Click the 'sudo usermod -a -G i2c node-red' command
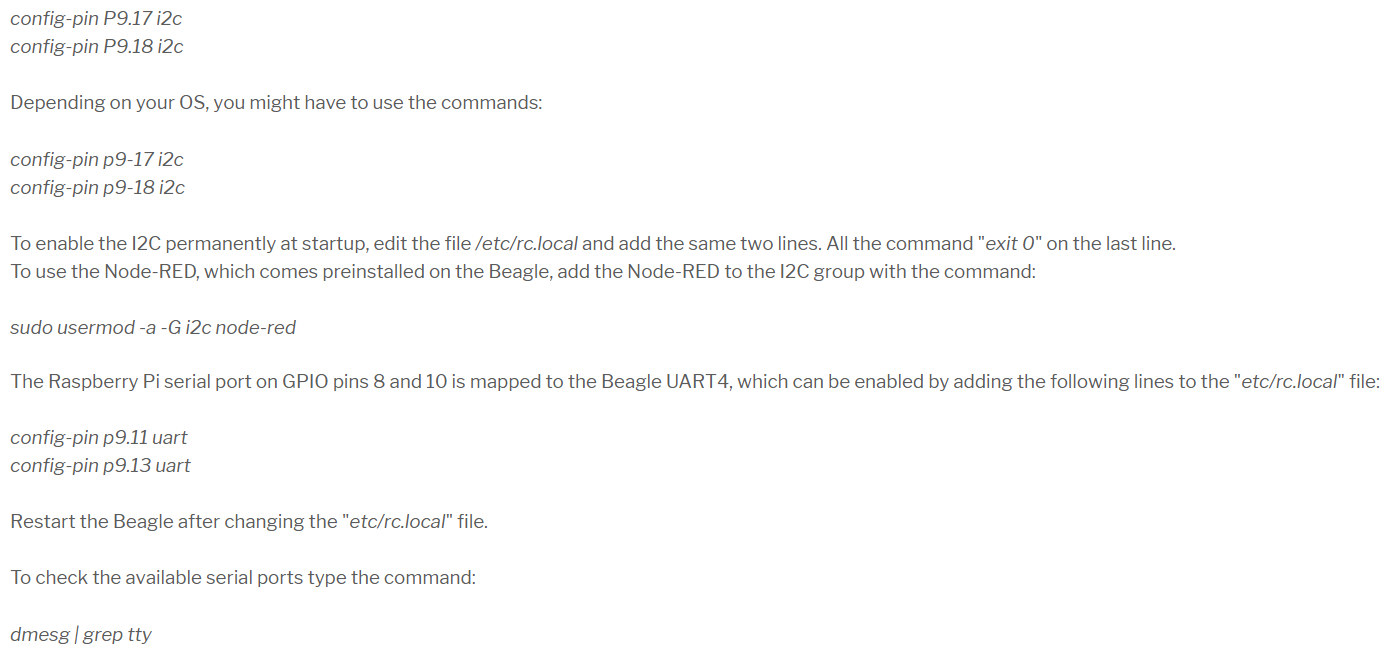Screen dimensions: 1393x661 [153, 327]
